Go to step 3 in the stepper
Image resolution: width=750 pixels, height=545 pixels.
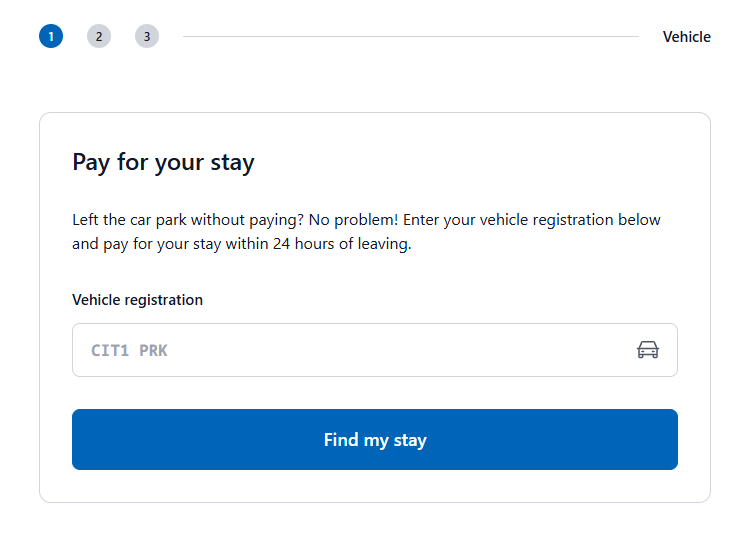pos(147,36)
